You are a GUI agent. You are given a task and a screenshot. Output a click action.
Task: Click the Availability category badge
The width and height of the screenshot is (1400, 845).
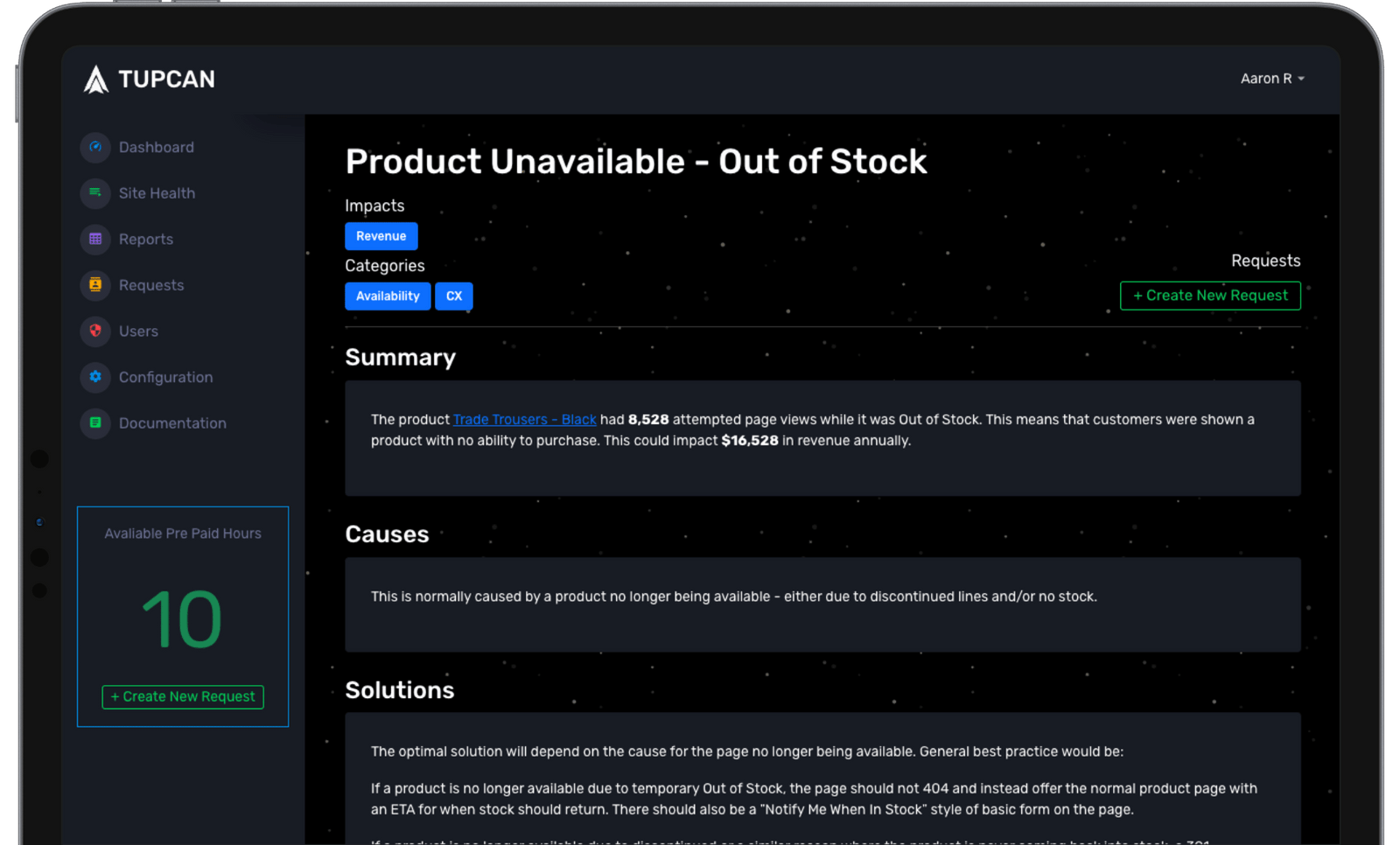(388, 296)
